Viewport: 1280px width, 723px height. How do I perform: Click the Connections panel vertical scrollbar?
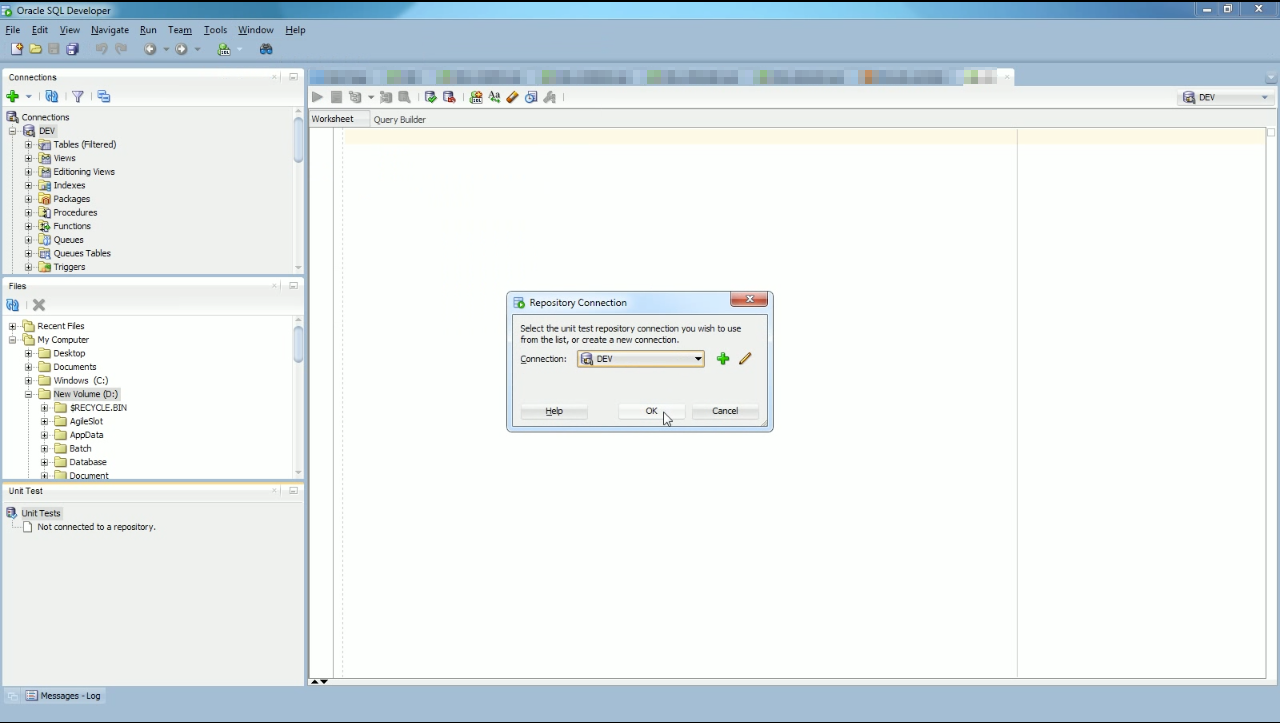coord(298,140)
